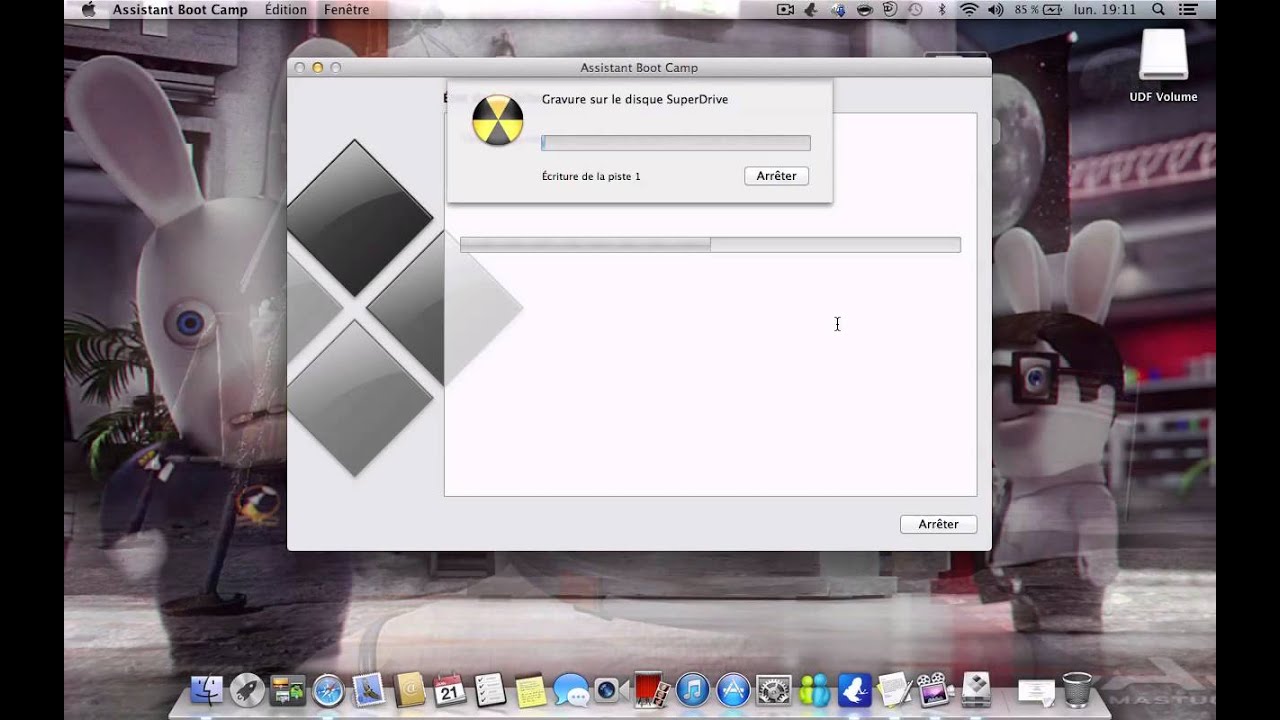Launch Launchpad rocket icon in dock
The height and width of the screenshot is (720, 1280).
[247, 690]
